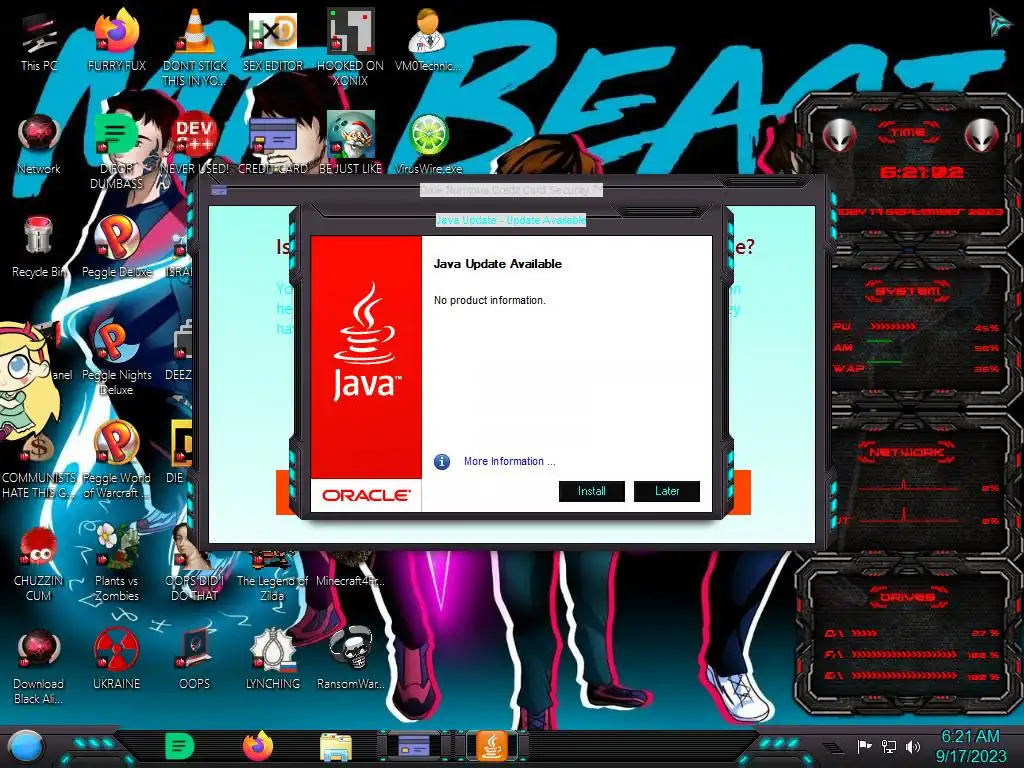Select the CREDIT CARD desktop icon
The height and width of the screenshot is (768, 1024).
pos(273,144)
